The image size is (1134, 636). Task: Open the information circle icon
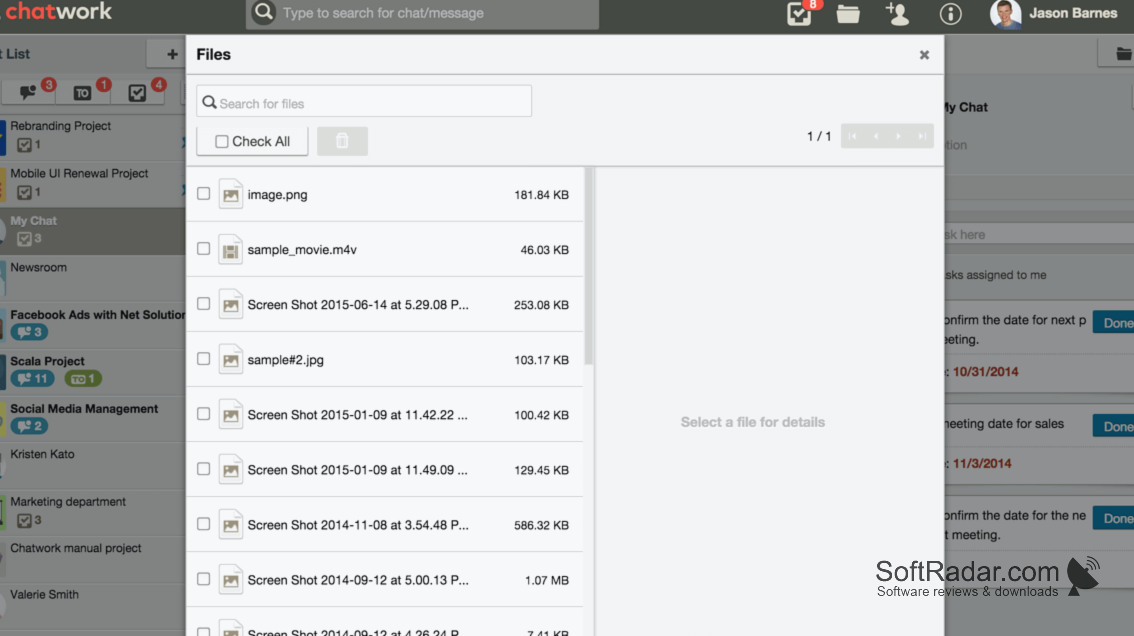coord(950,14)
